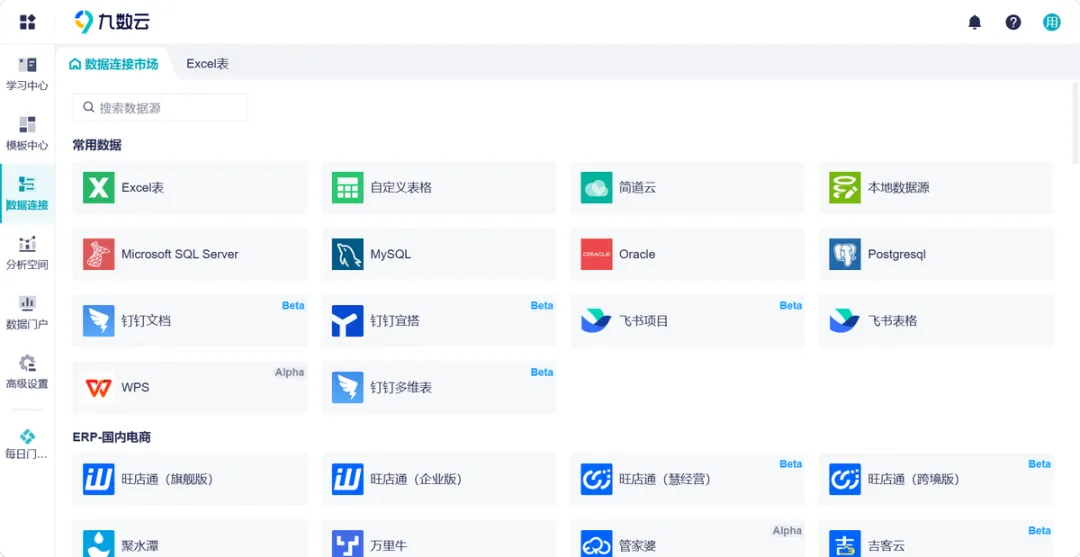Click the 万里牛 label

(388, 546)
